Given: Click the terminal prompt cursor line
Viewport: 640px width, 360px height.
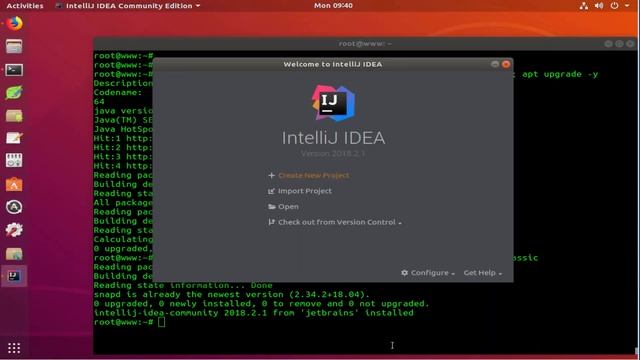Looking at the screenshot, I should tap(129, 322).
